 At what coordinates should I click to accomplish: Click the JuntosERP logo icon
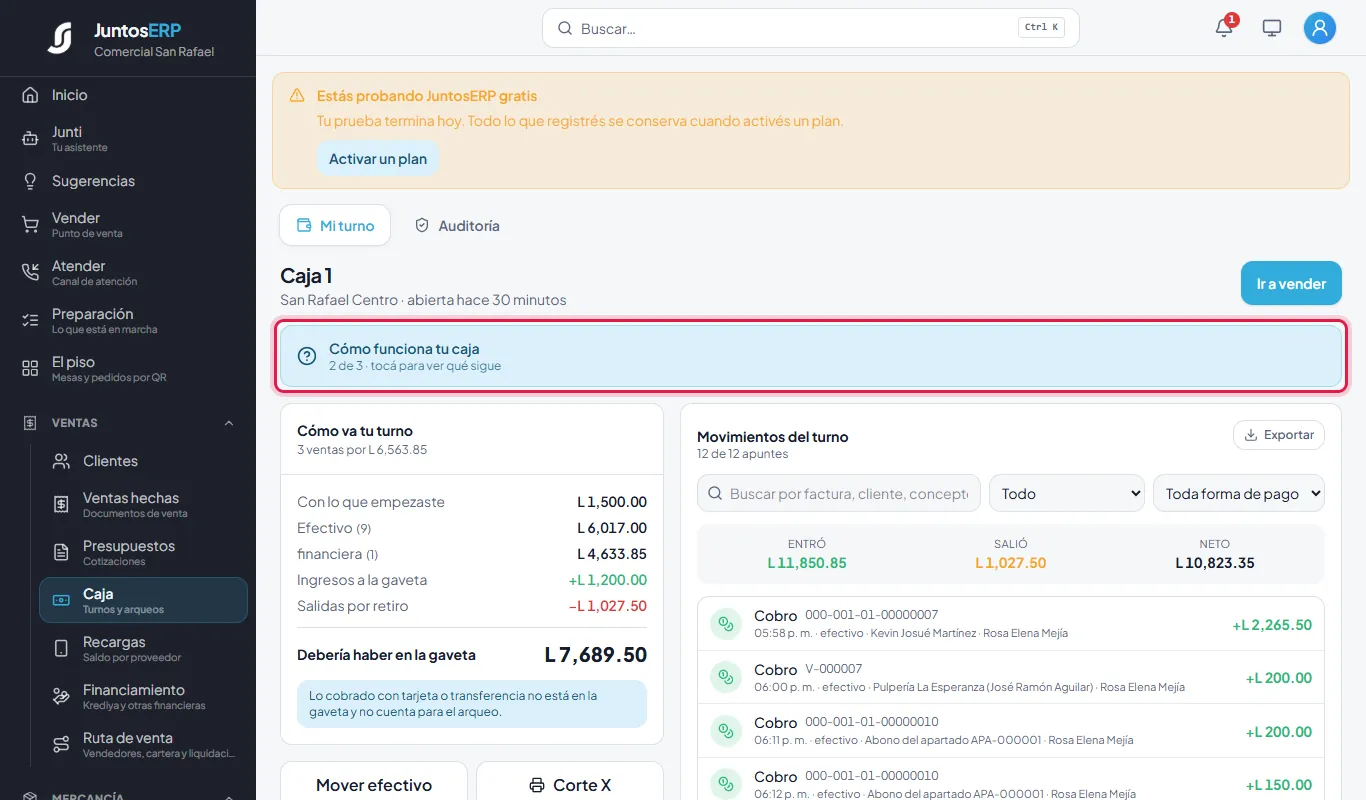tap(59, 38)
